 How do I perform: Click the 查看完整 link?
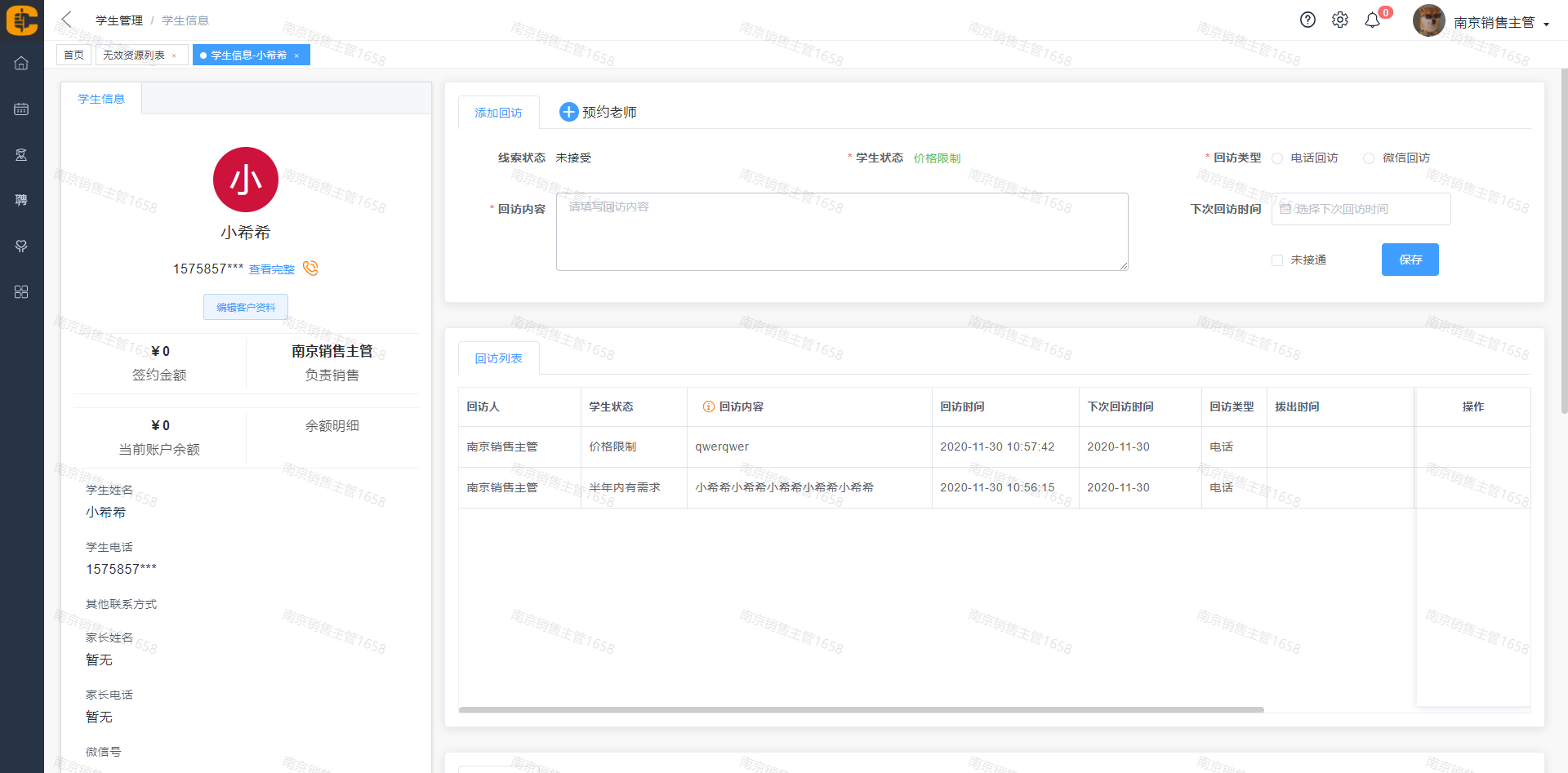[x=271, y=269]
